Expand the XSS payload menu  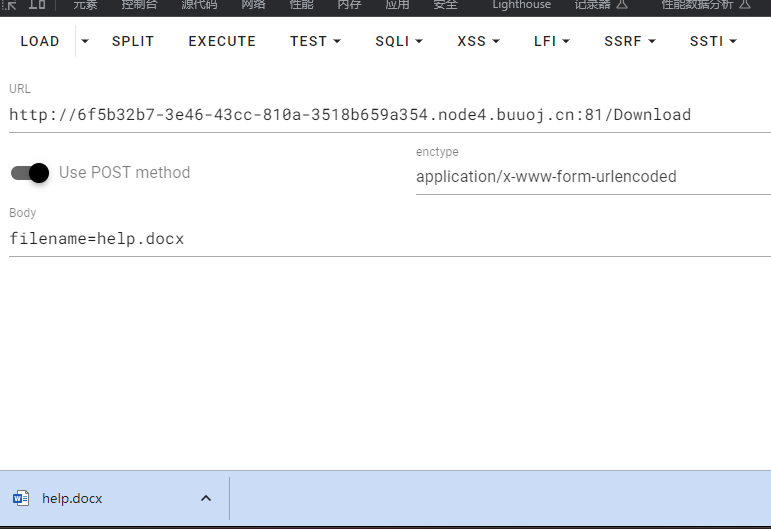478,41
